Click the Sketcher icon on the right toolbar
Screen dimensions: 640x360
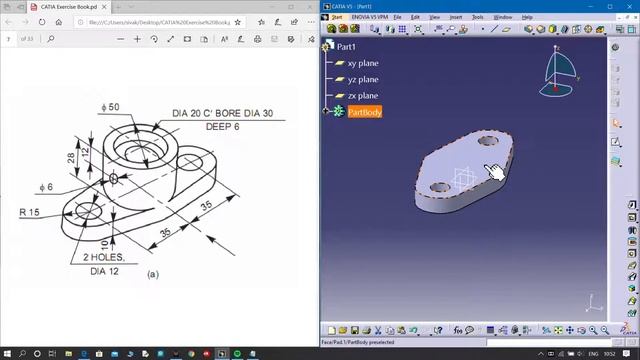pyautogui.click(x=616, y=142)
